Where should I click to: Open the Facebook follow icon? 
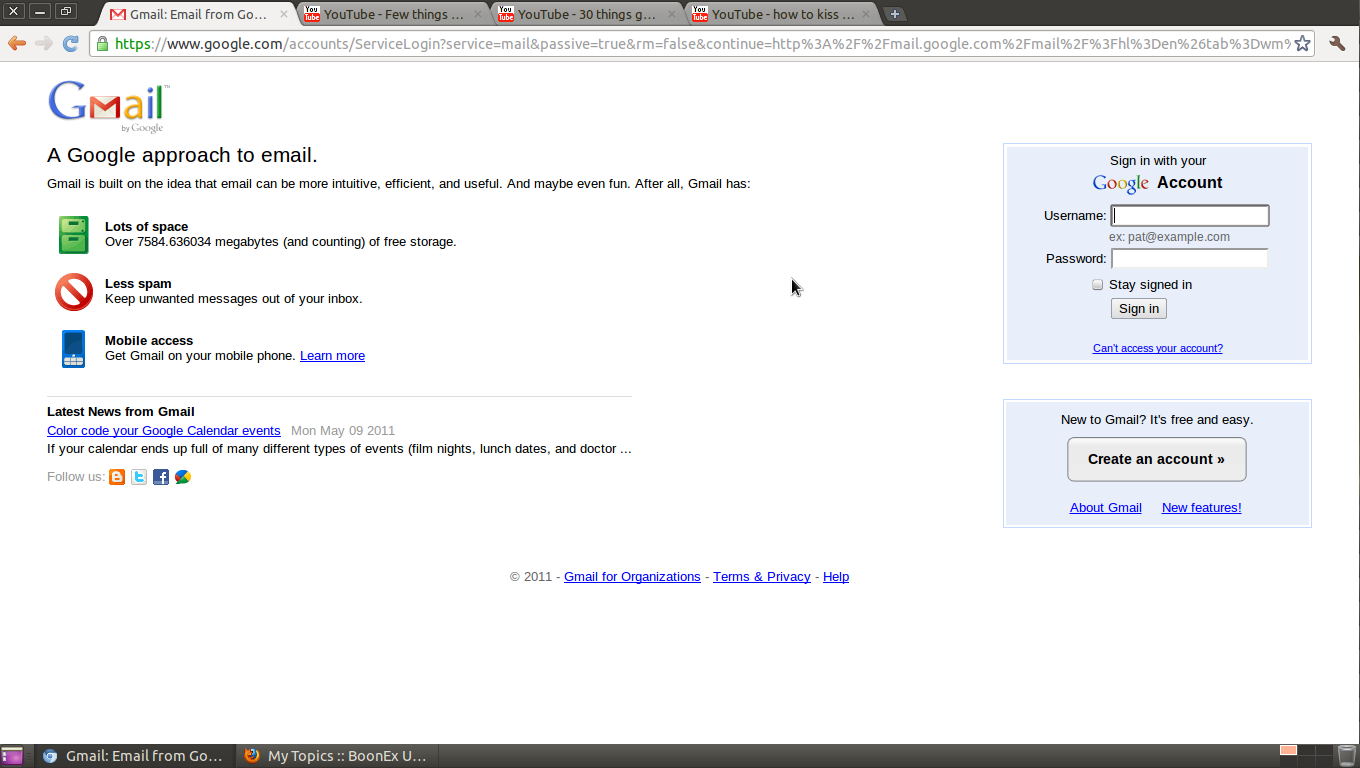(x=161, y=477)
